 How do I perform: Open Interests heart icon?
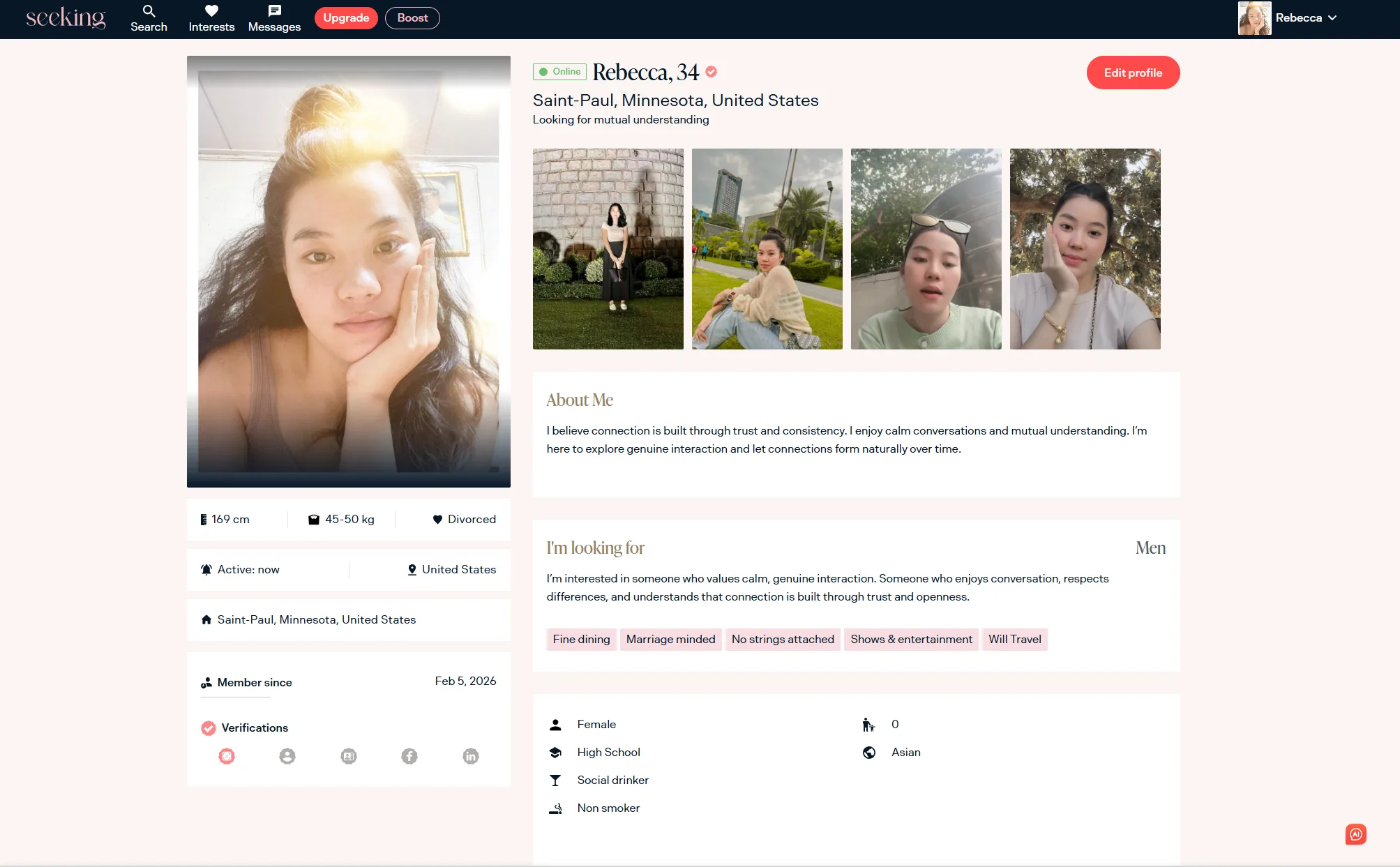point(211,11)
